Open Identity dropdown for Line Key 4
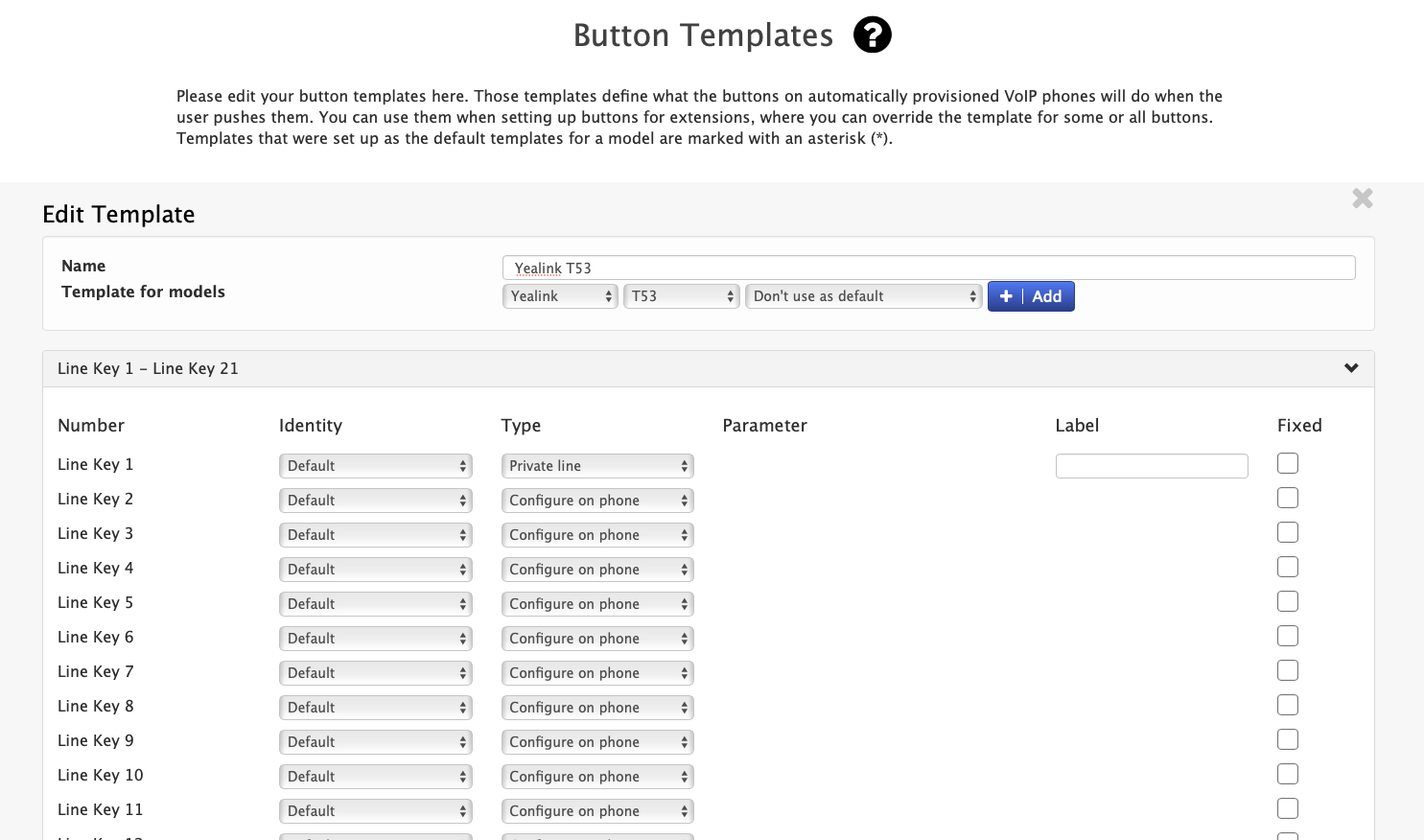Image resolution: width=1424 pixels, height=840 pixels. pos(375,569)
